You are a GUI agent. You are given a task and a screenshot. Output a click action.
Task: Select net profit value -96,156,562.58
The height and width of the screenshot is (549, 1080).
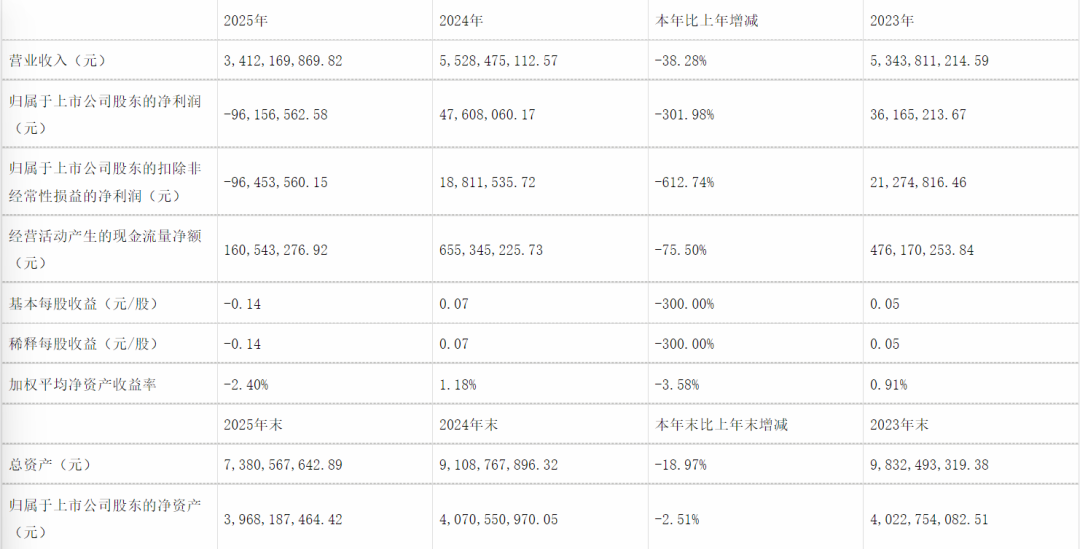click(277, 115)
